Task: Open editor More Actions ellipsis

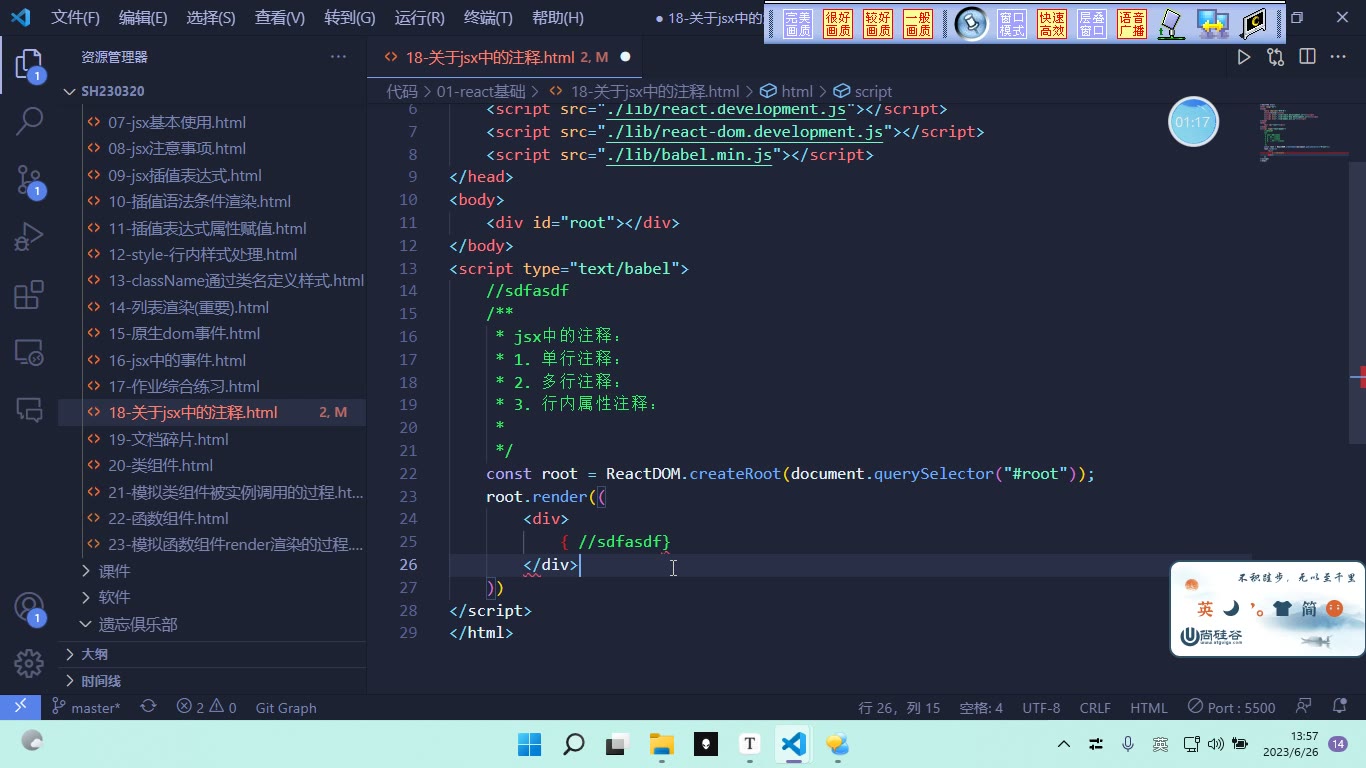Action: pyautogui.click(x=1338, y=57)
